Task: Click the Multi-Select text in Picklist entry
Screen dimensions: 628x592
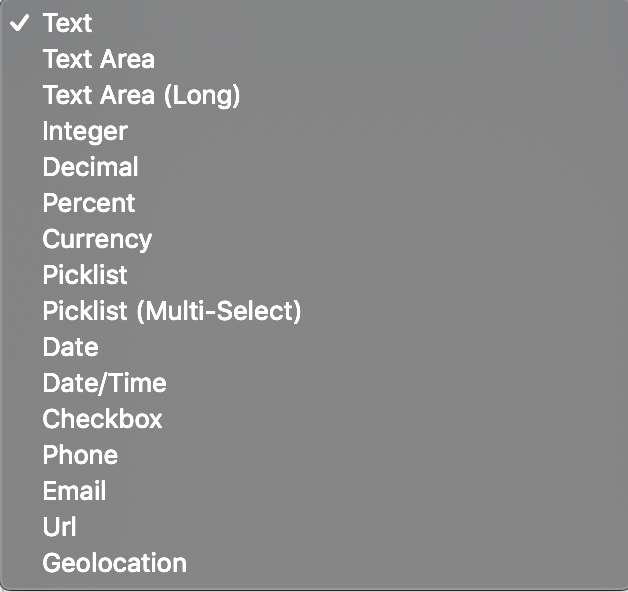Action: pyautogui.click(x=219, y=311)
